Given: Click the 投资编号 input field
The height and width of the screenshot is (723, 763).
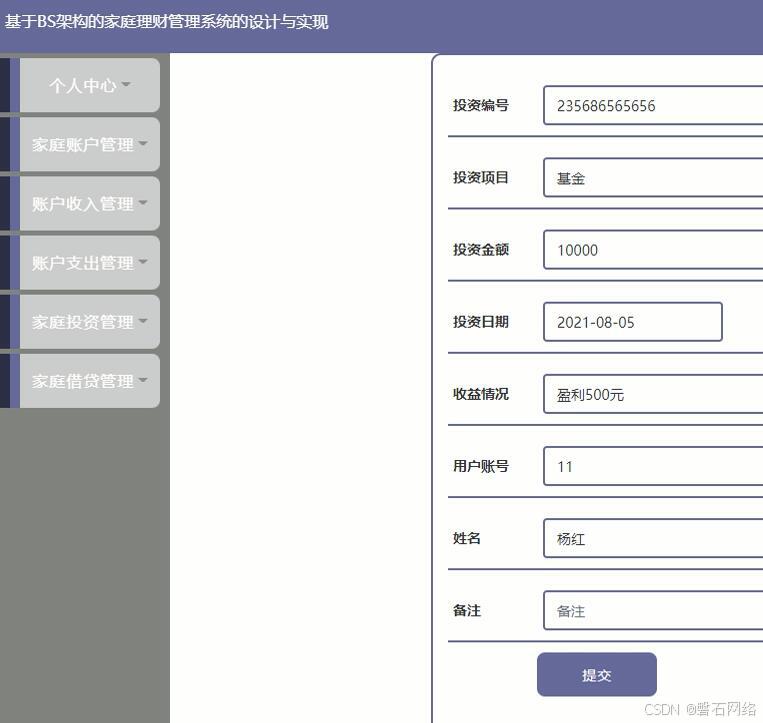Looking at the screenshot, I should [653, 106].
